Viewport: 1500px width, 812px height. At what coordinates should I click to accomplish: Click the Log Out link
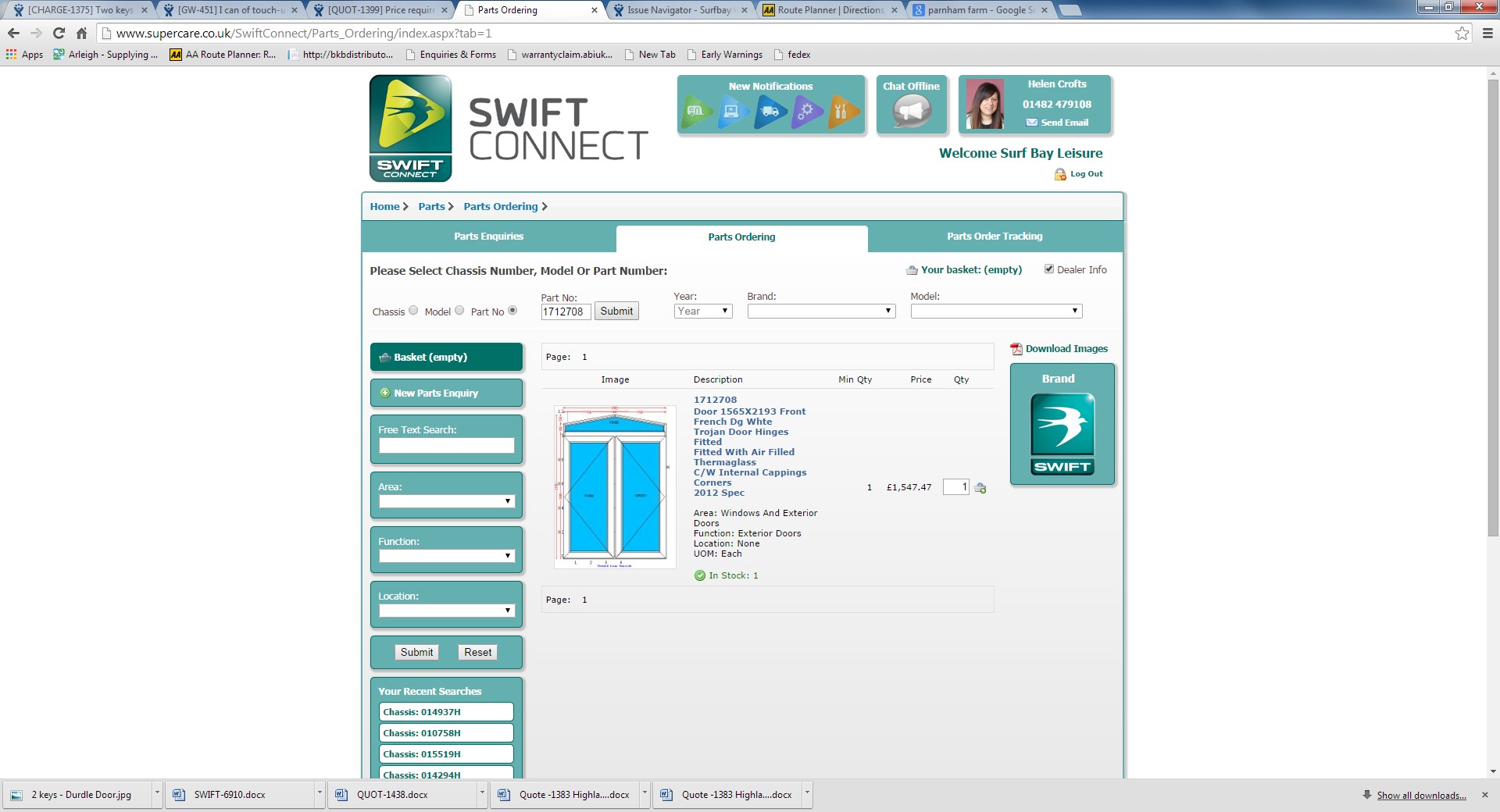click(1085, 174)
